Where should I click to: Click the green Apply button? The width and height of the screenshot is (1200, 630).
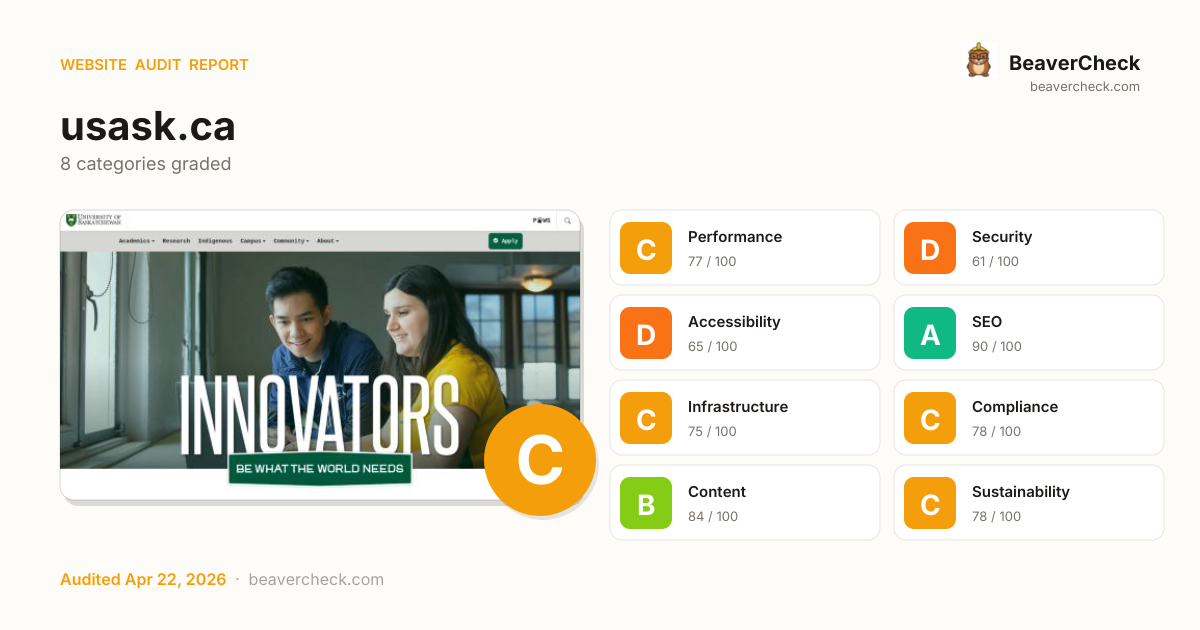[505, 241]
